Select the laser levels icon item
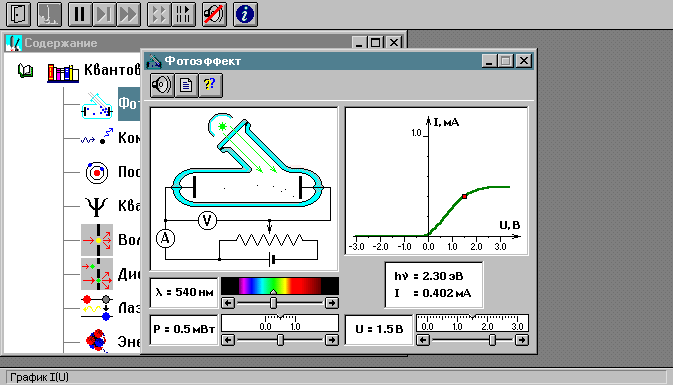The height and width of the screenshot is (385, 673). (97, 307)
